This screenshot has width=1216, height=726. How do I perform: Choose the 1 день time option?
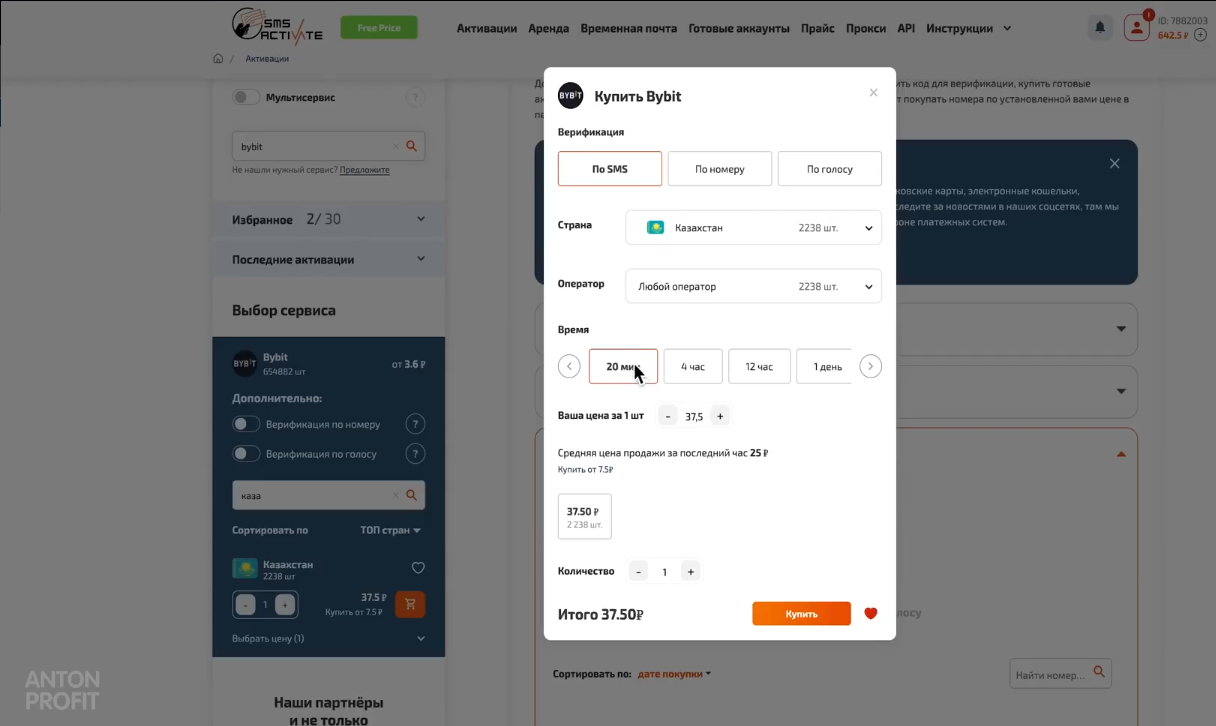point(825,366)
